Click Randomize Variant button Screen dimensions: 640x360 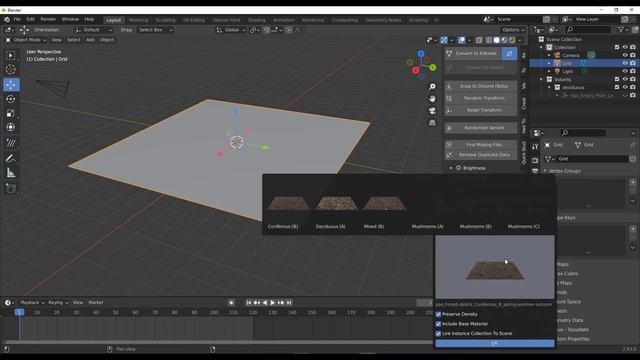(481, 128)
